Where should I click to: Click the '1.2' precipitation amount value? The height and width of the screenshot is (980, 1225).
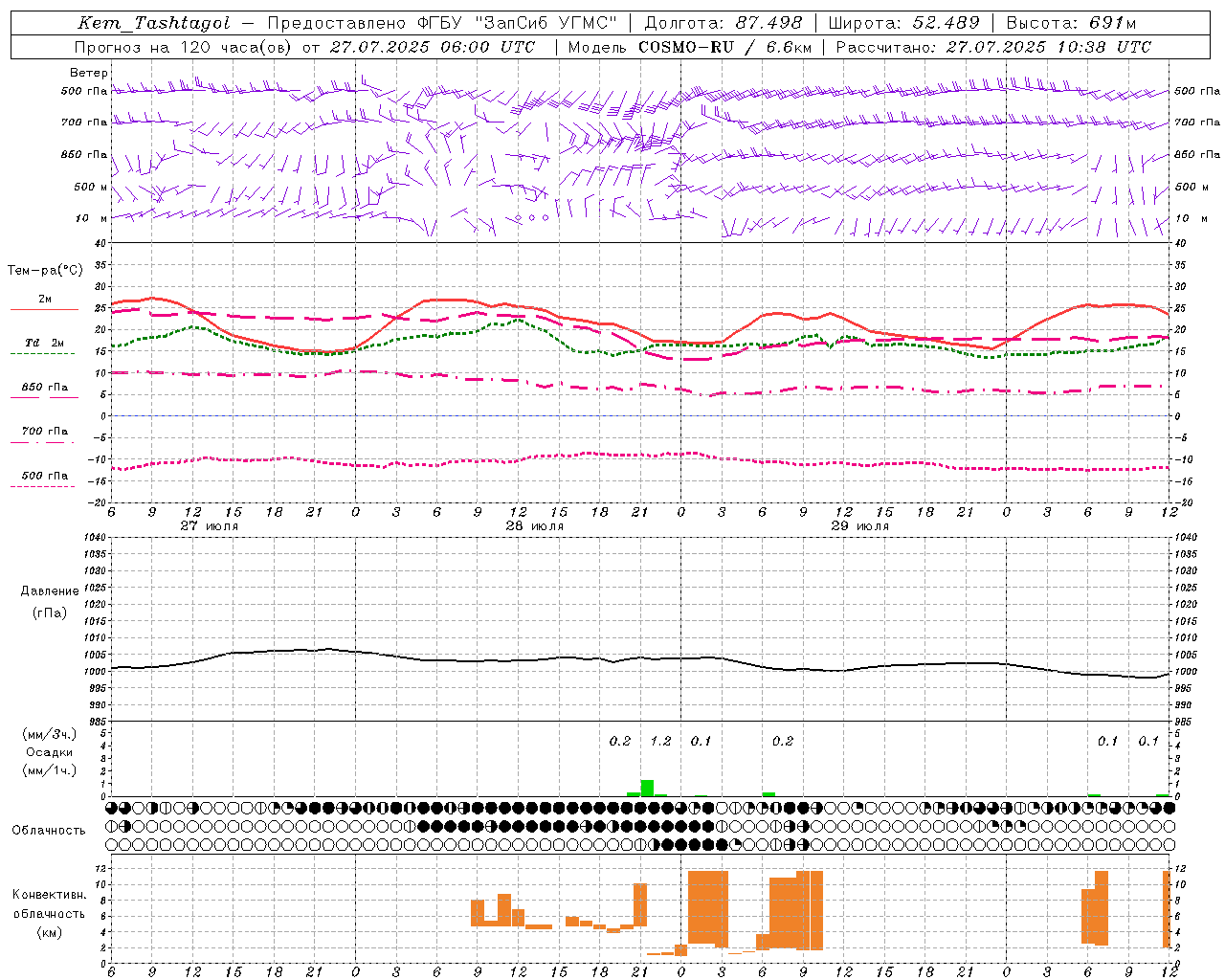pos(660,741)
